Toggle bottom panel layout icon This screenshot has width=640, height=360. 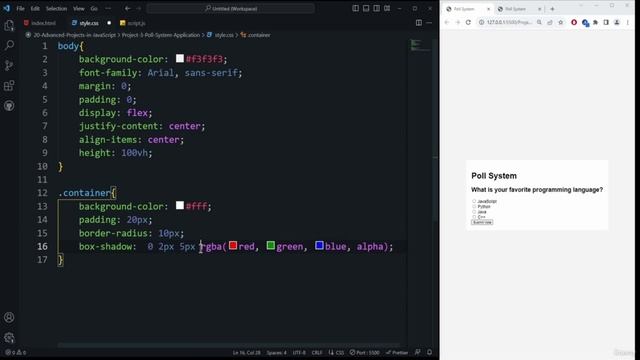[x=366, y=8]
